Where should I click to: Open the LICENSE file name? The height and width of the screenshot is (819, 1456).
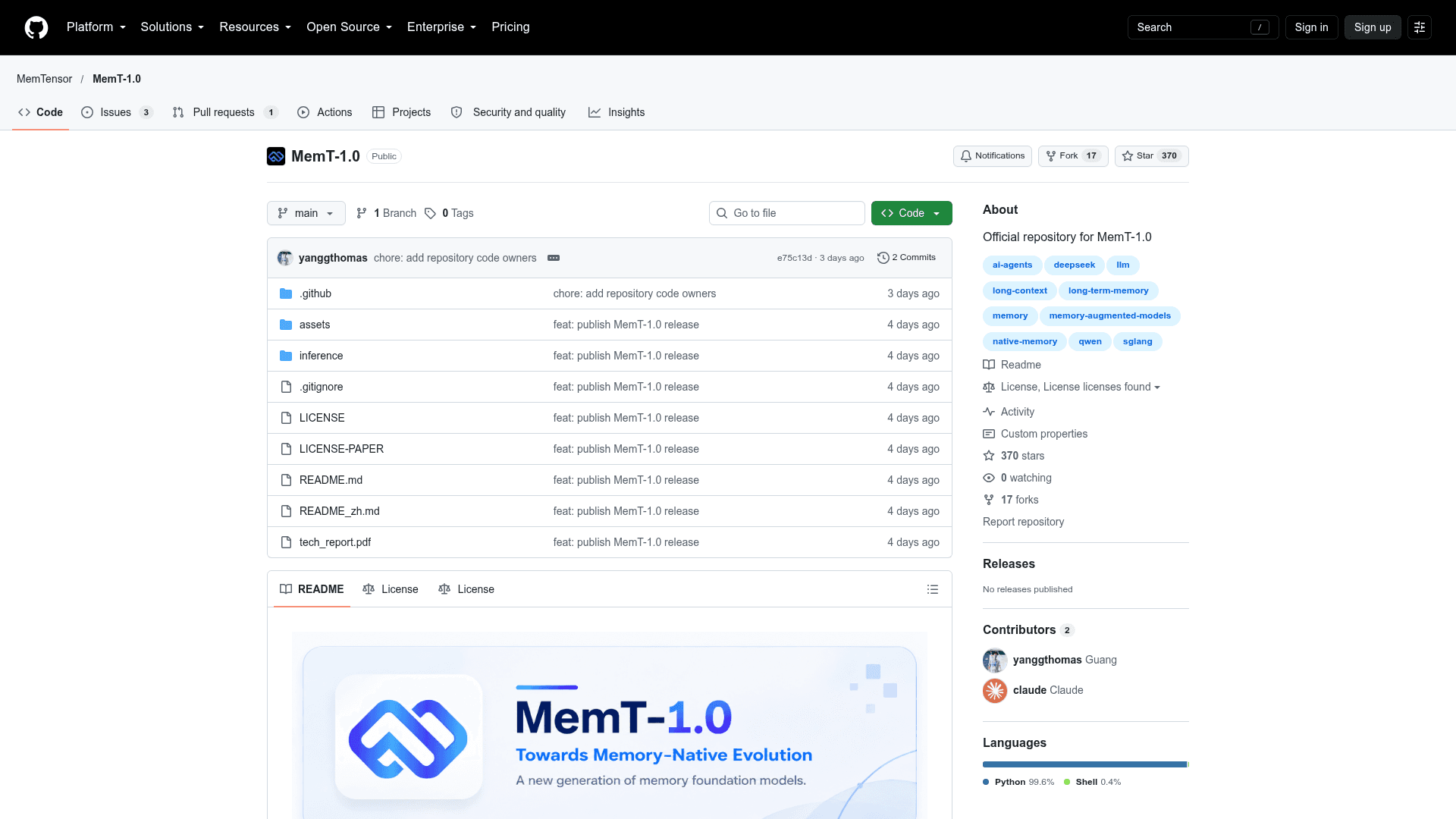(x=322, y=418)
